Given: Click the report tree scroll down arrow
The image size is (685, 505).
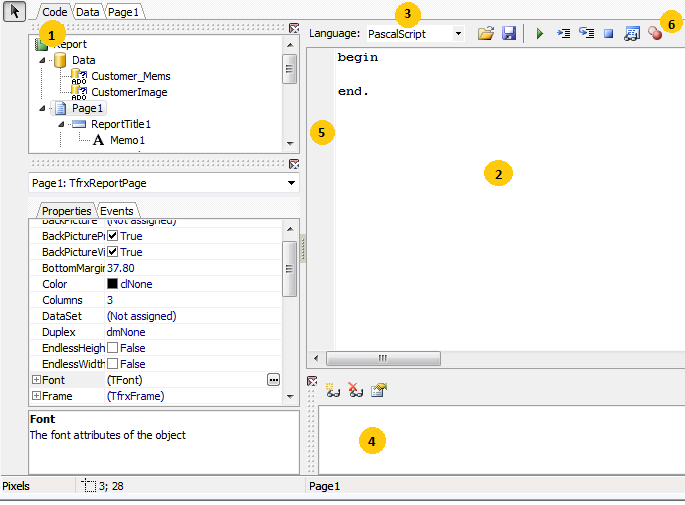Looking at the screenshot, I should [x=290, y=143].
